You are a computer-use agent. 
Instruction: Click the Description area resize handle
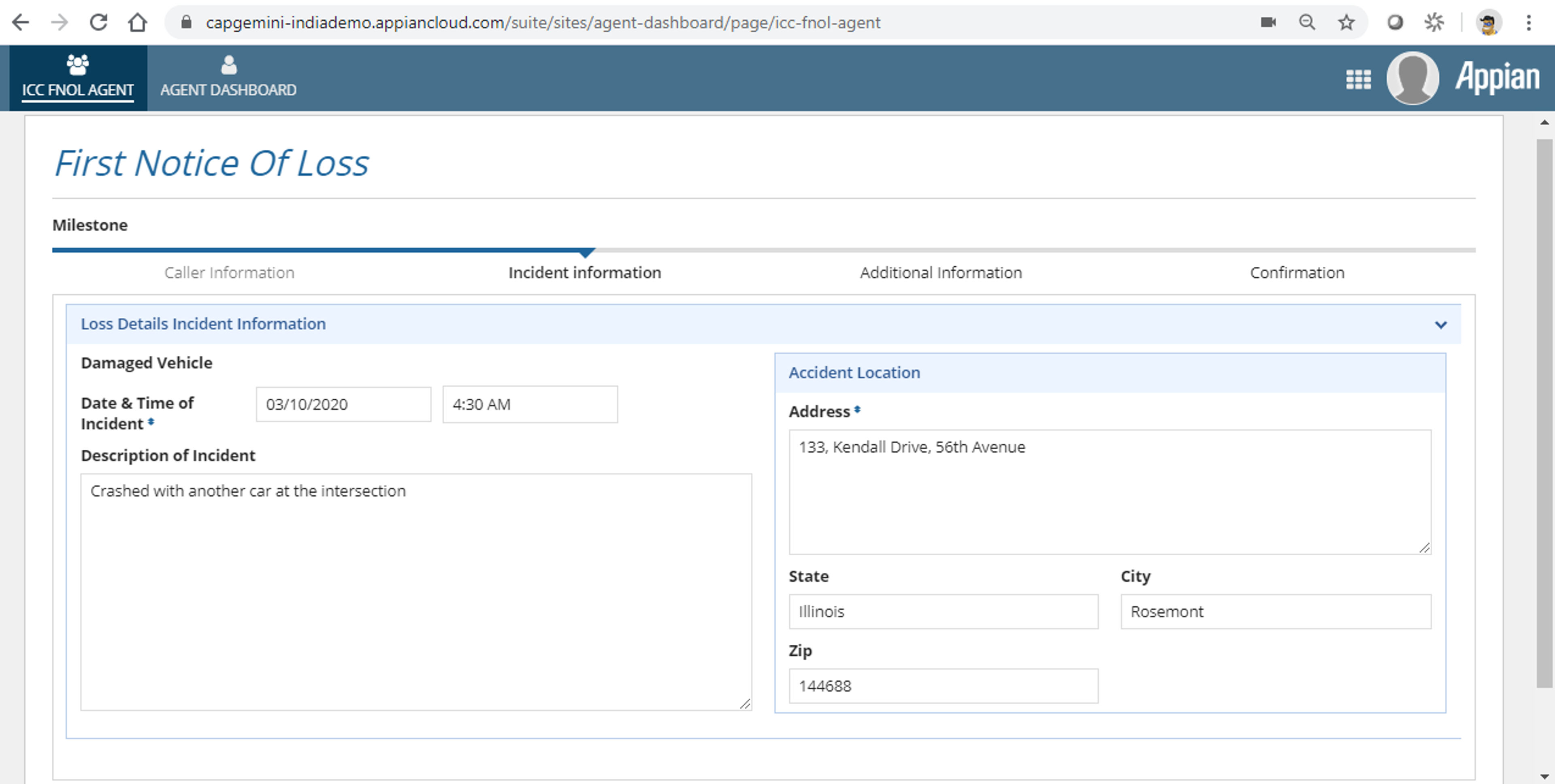(745, 704)
